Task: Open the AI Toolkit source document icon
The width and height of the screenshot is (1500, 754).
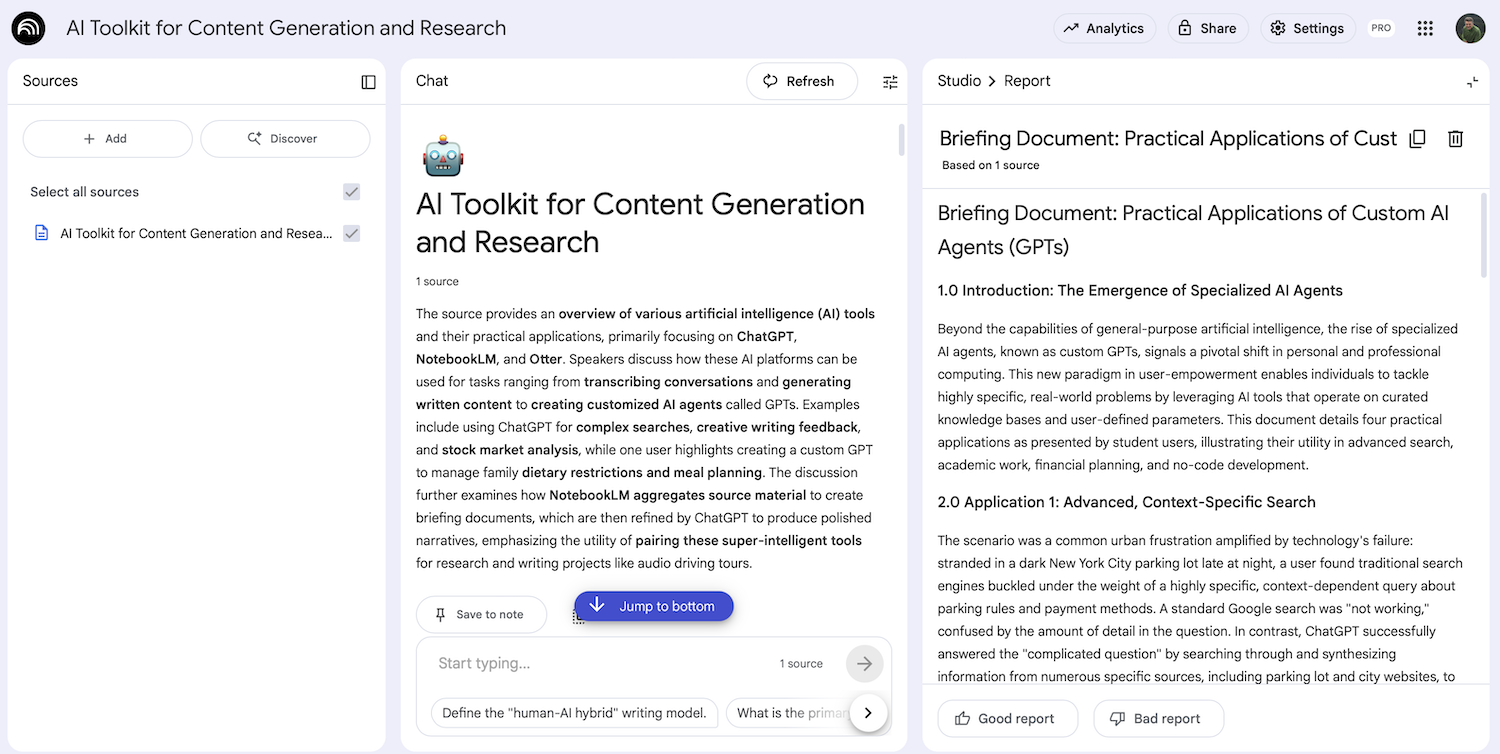Action: pyautogui.click(x=41, y=233)
